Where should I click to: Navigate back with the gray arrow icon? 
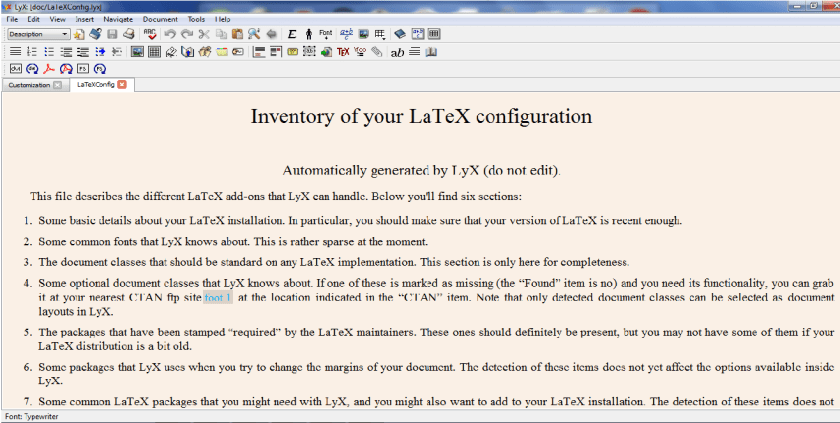pyautogui.click(x=272, y=34)
